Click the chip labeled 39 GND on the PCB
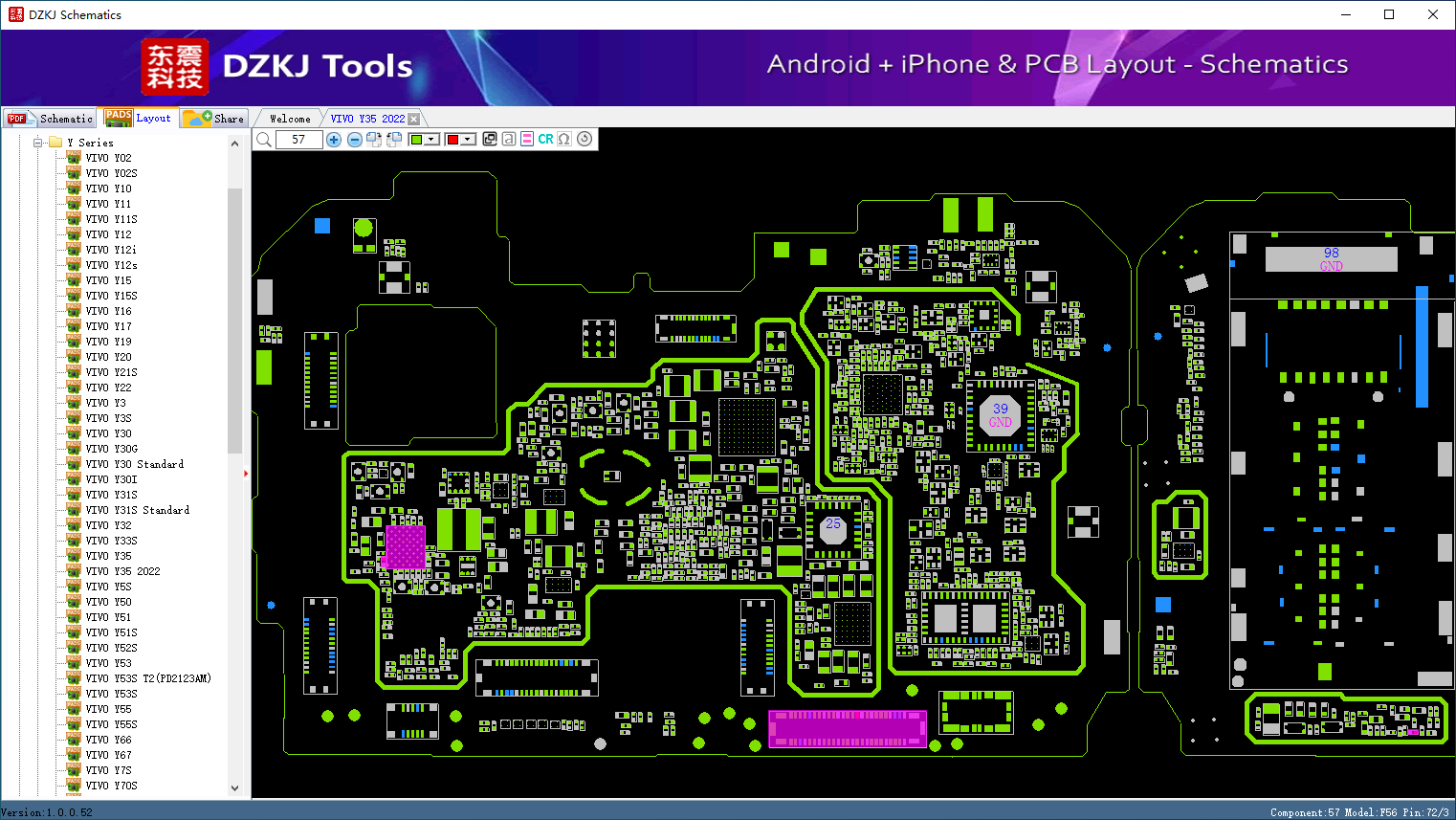1456x820 pixels. pyautogui.click(x=1001, y=415)
